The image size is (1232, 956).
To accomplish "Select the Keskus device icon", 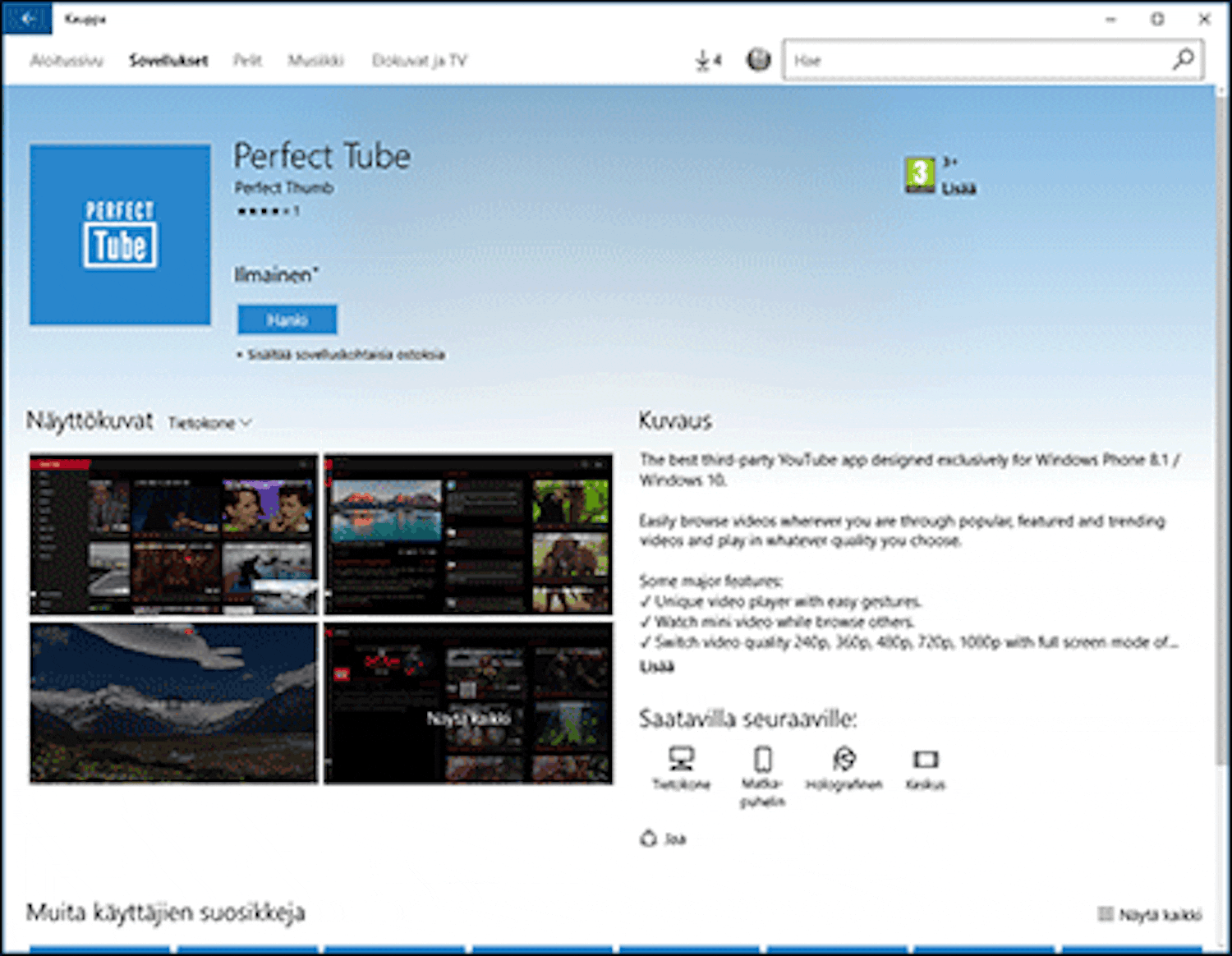I will [925, 759].
